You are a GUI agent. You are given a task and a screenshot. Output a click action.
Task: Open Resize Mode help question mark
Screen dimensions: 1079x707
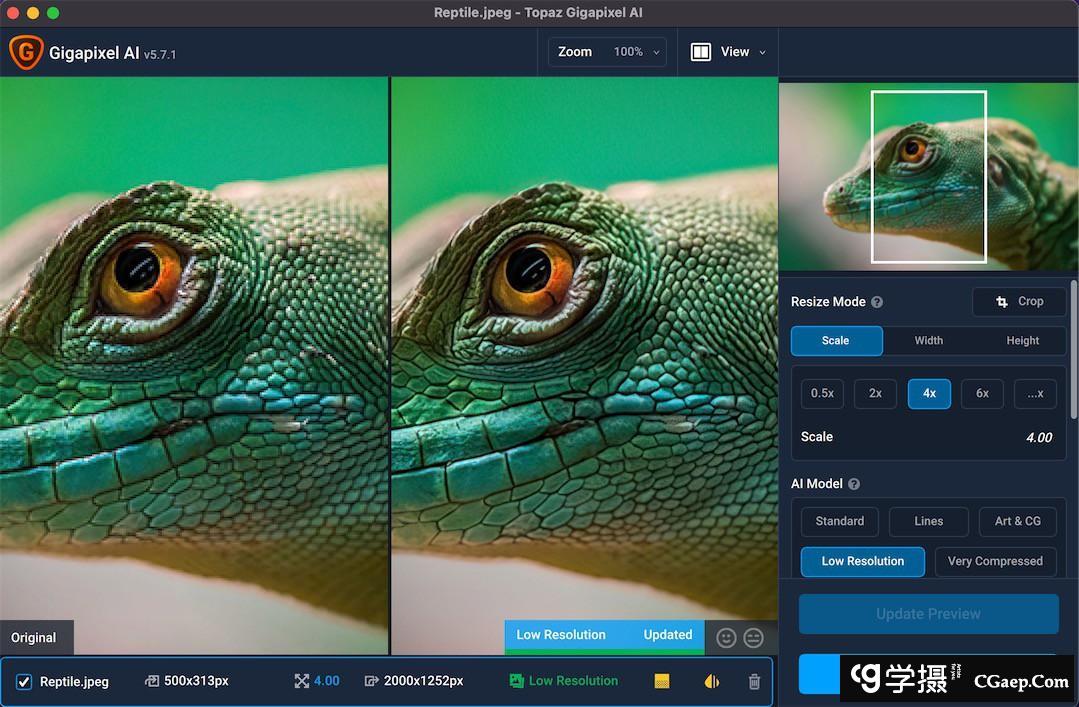coord(877,302)
